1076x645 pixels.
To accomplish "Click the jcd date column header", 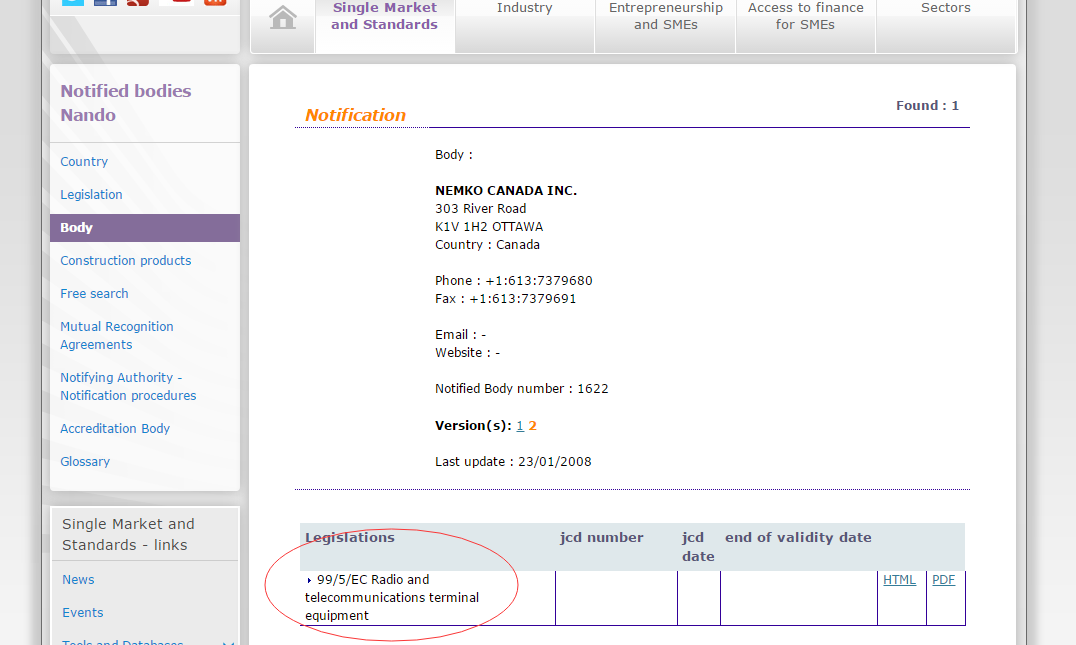I will (698, 547).
